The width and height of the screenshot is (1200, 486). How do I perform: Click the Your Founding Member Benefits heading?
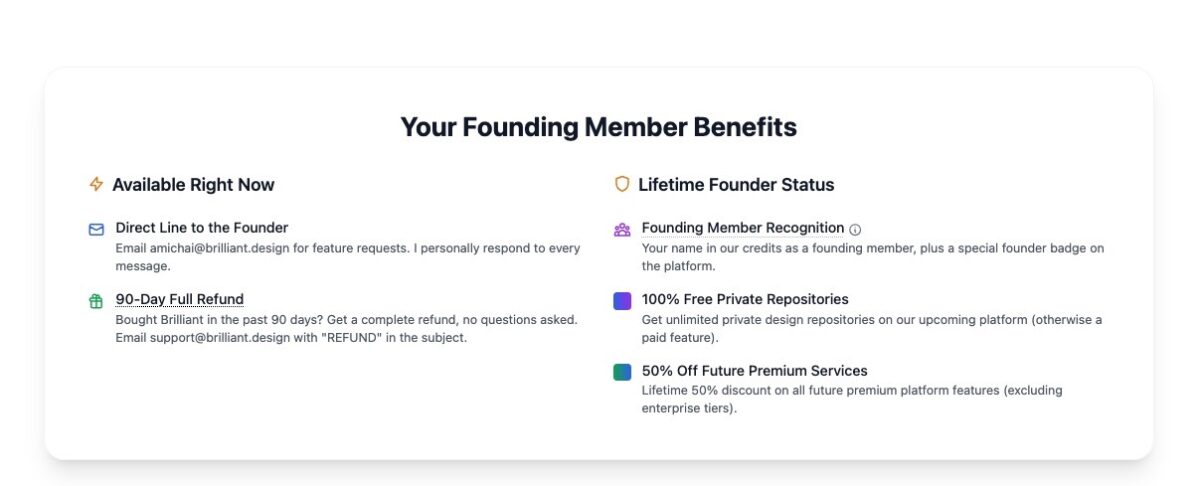click(x=599, y=127)
